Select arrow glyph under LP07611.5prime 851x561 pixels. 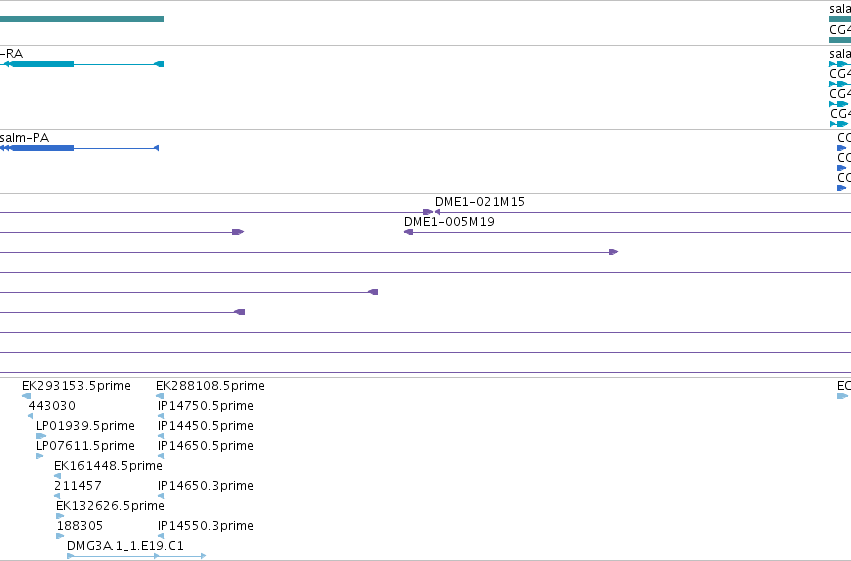40,456
